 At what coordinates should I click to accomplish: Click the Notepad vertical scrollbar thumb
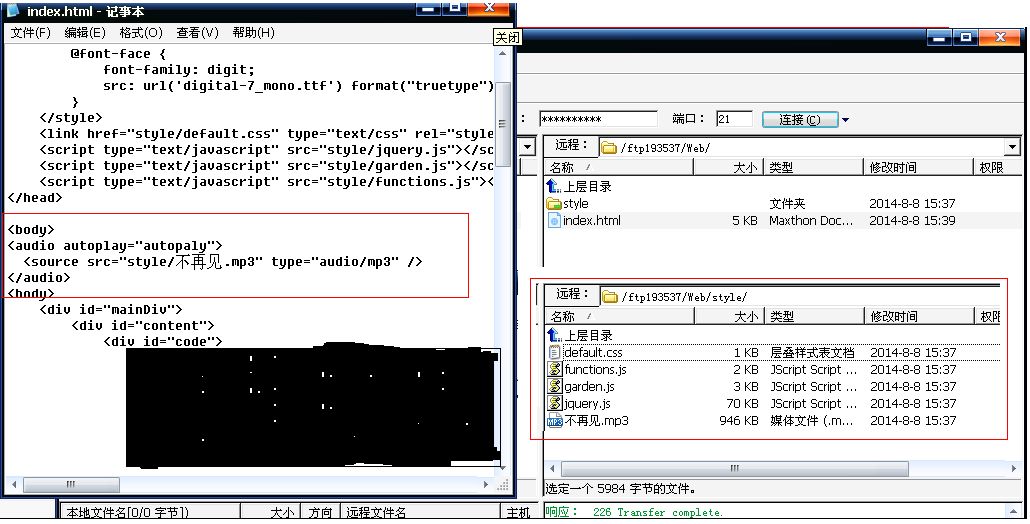[x=503, y=123]
